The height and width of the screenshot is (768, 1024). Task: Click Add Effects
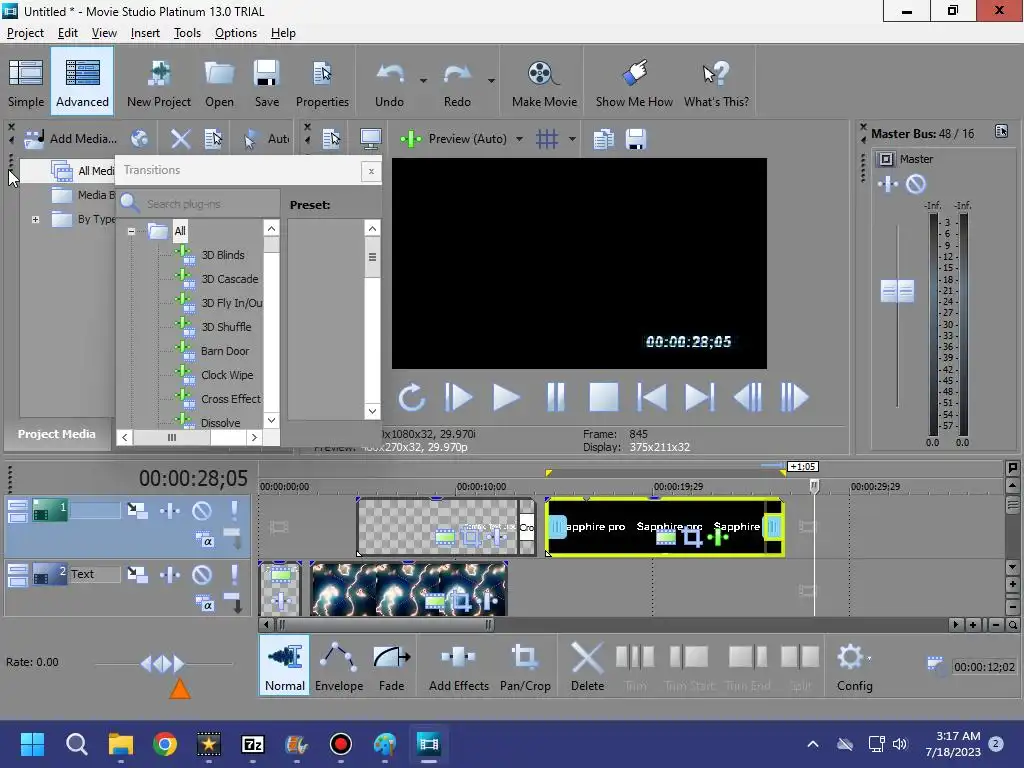click(458, 666)
